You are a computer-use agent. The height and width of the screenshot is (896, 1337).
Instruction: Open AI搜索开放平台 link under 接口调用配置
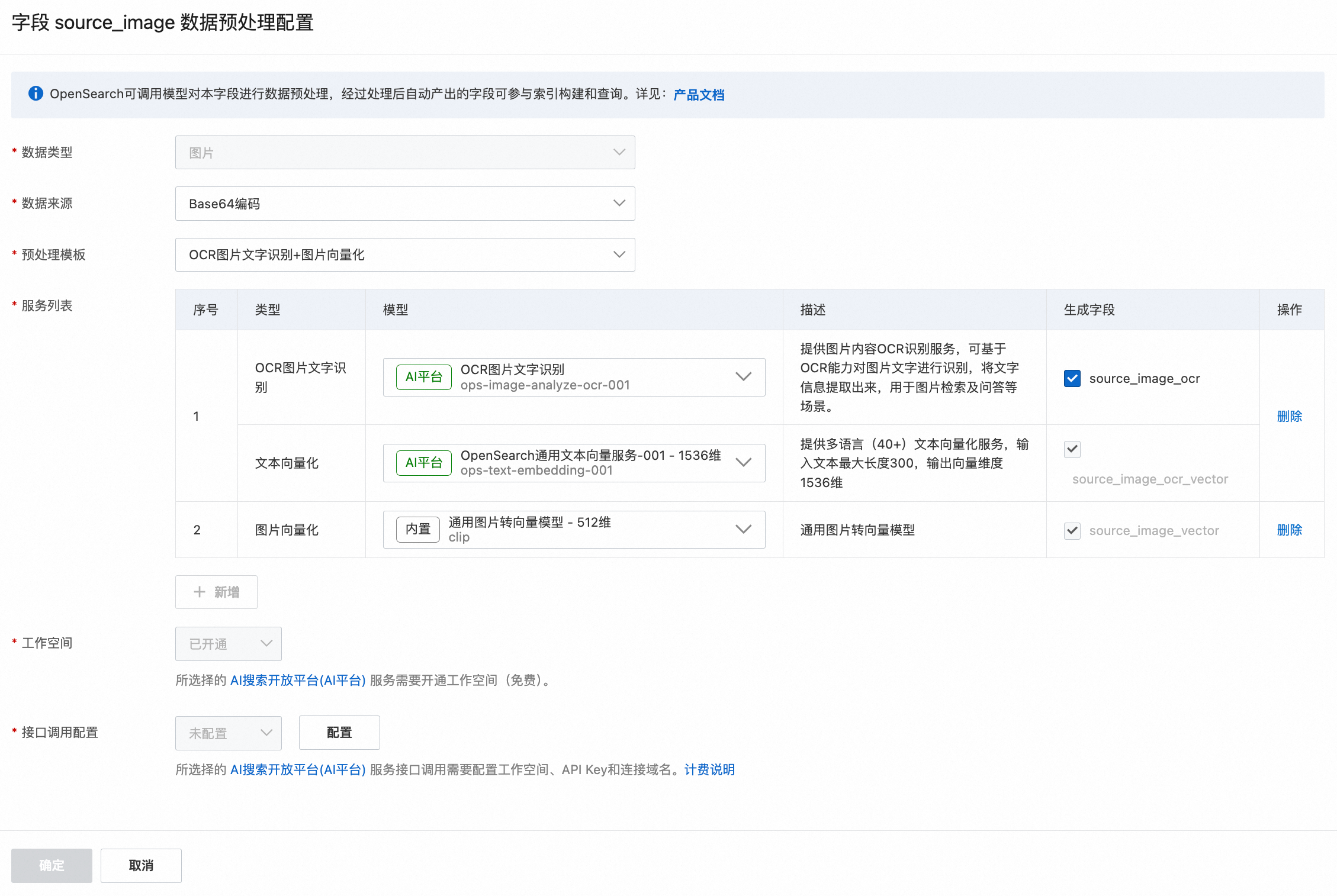pos(298,769)
